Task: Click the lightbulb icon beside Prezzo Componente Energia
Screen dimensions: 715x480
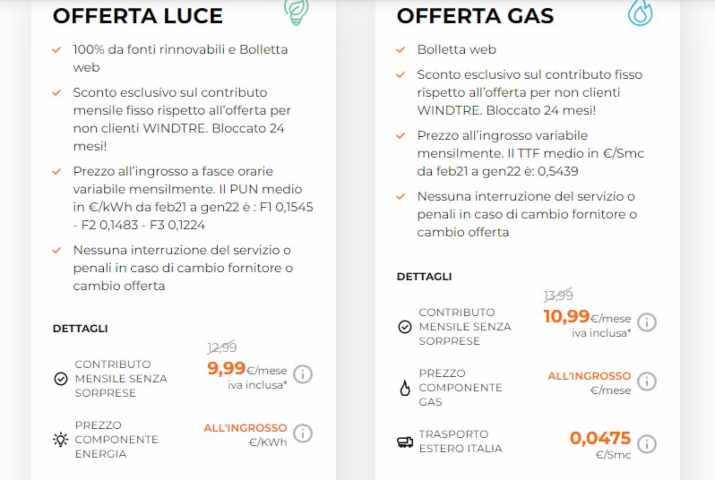Action: pyautogui.click(x=61, y=439)
